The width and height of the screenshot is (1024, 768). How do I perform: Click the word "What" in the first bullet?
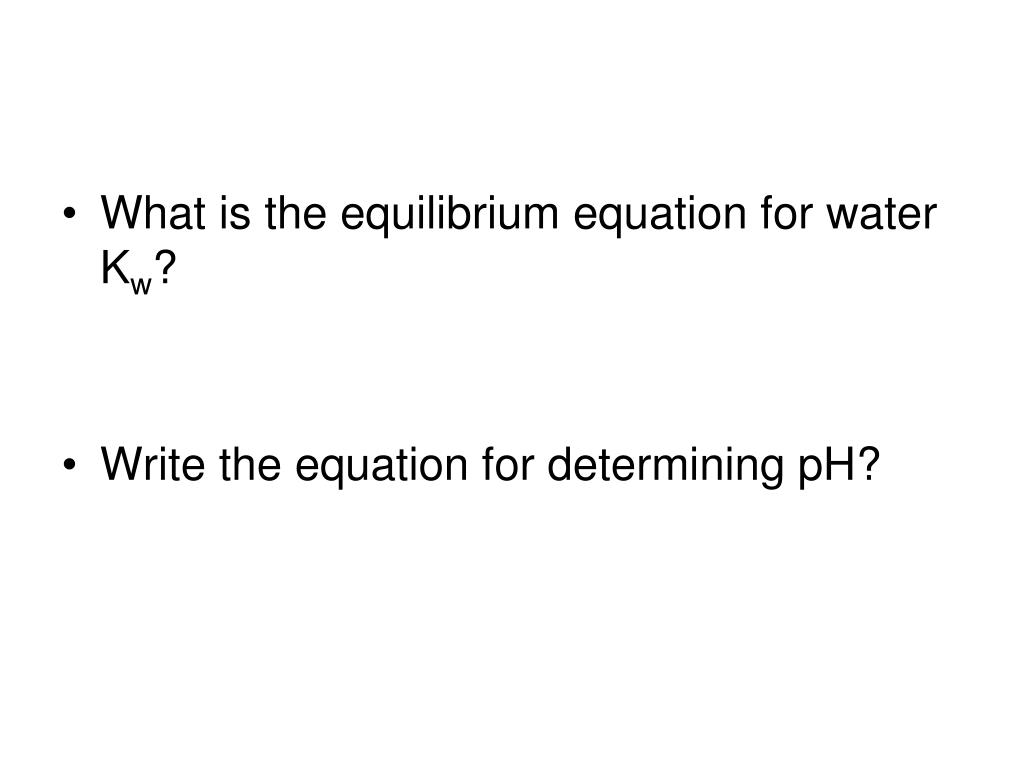click(x=153, y=213)
